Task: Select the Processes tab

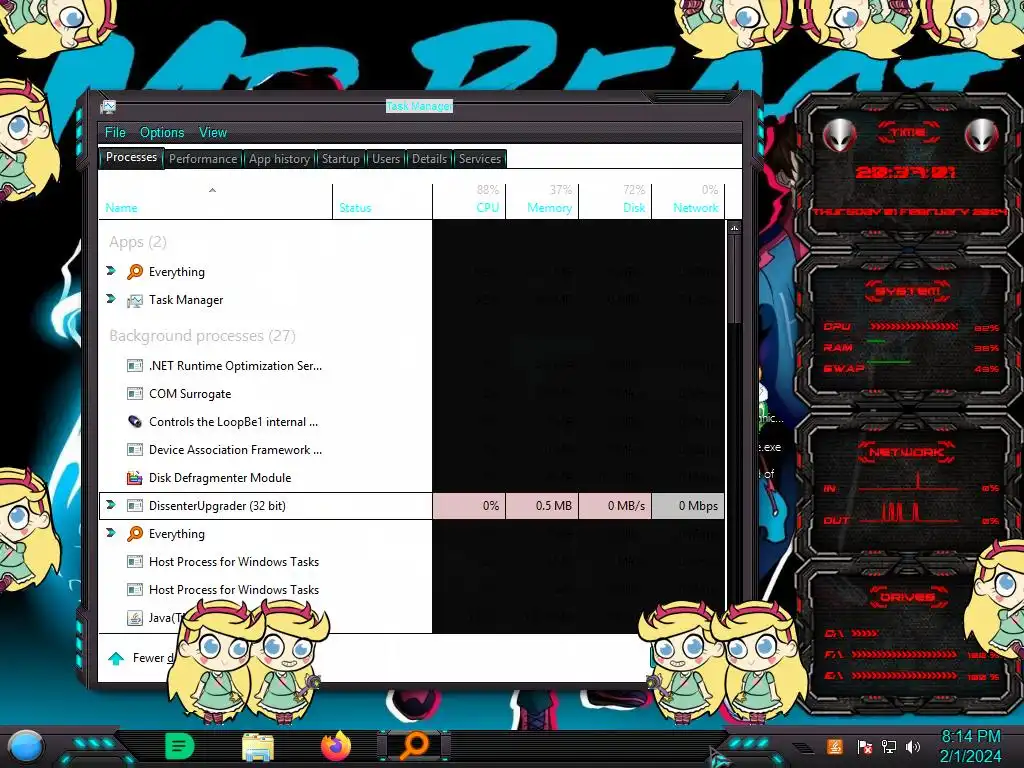Action: [x=131, y=157]
